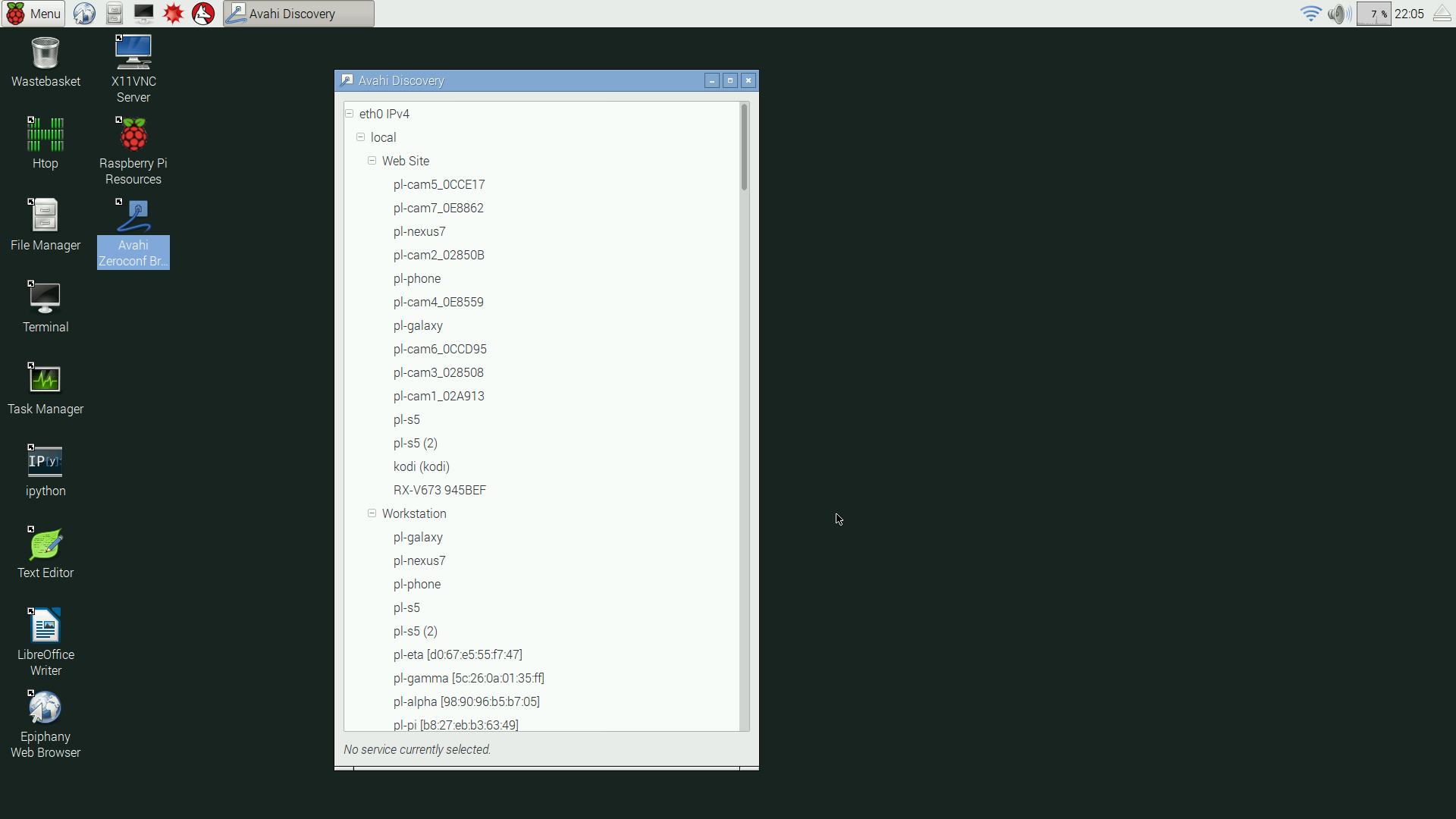Click the Mathematica red spiky launcher
Screen dimensions: 1456x819
174,14
